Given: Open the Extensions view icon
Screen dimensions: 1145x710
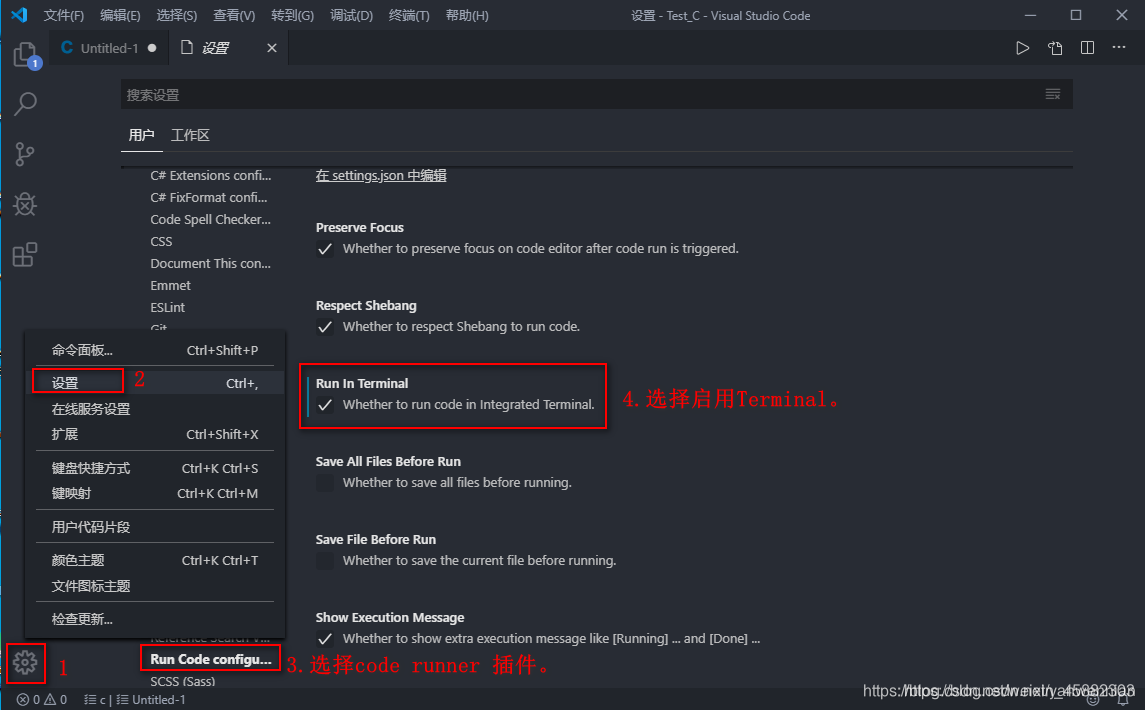Looking at the screenshot, I should [25, 255].
